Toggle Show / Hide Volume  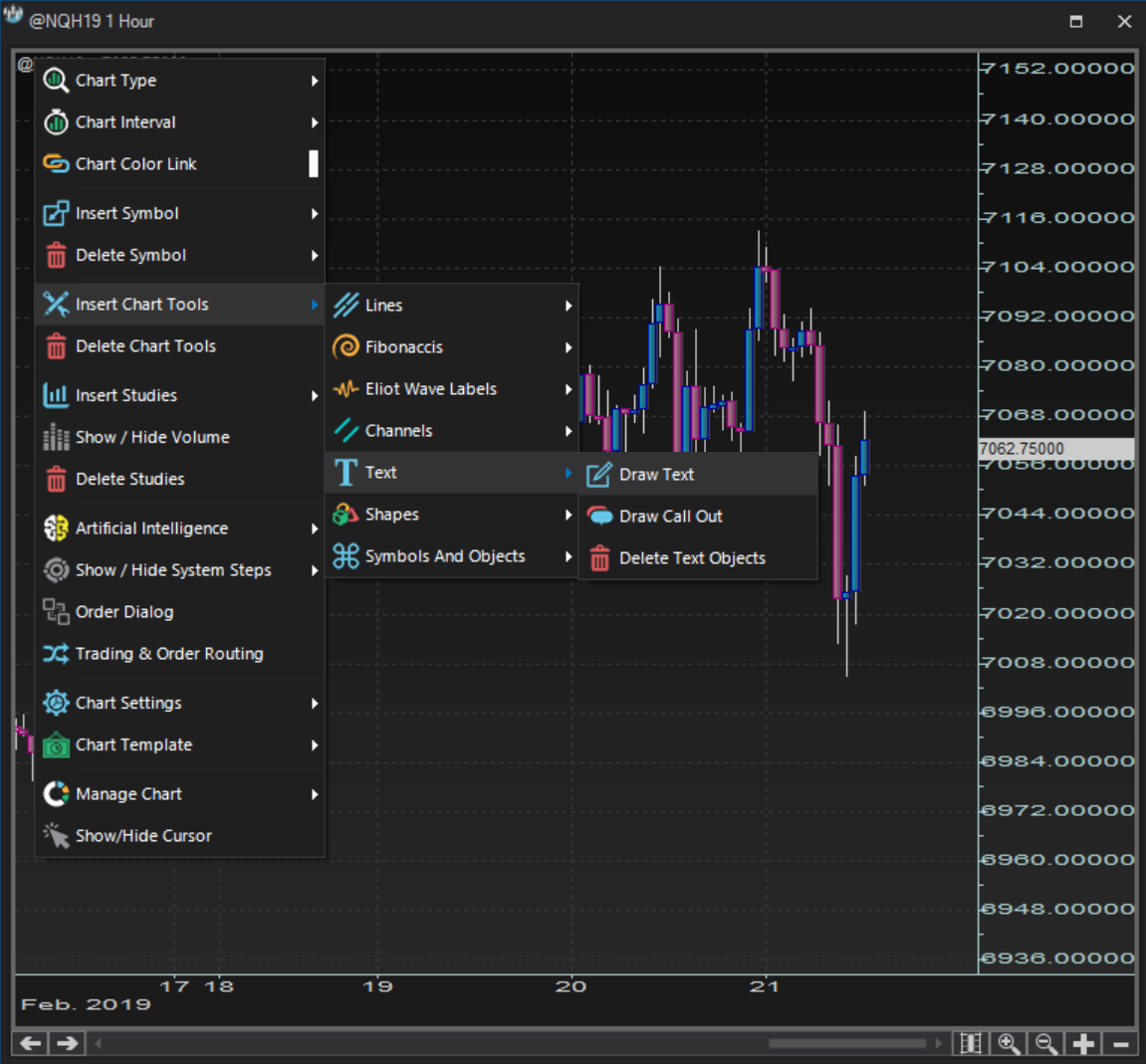[151, 437]
